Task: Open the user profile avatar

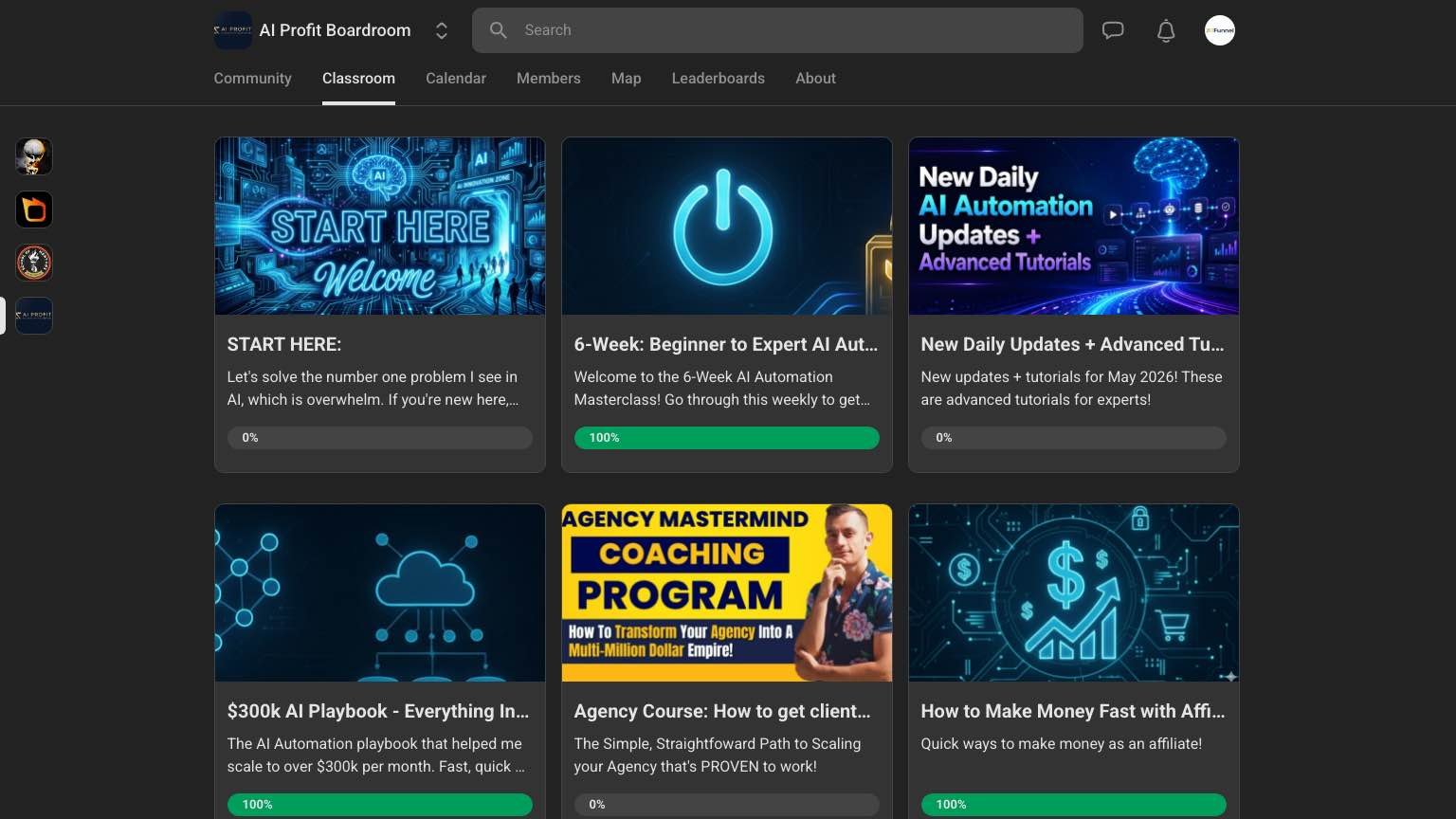Action: (1220, 30)
